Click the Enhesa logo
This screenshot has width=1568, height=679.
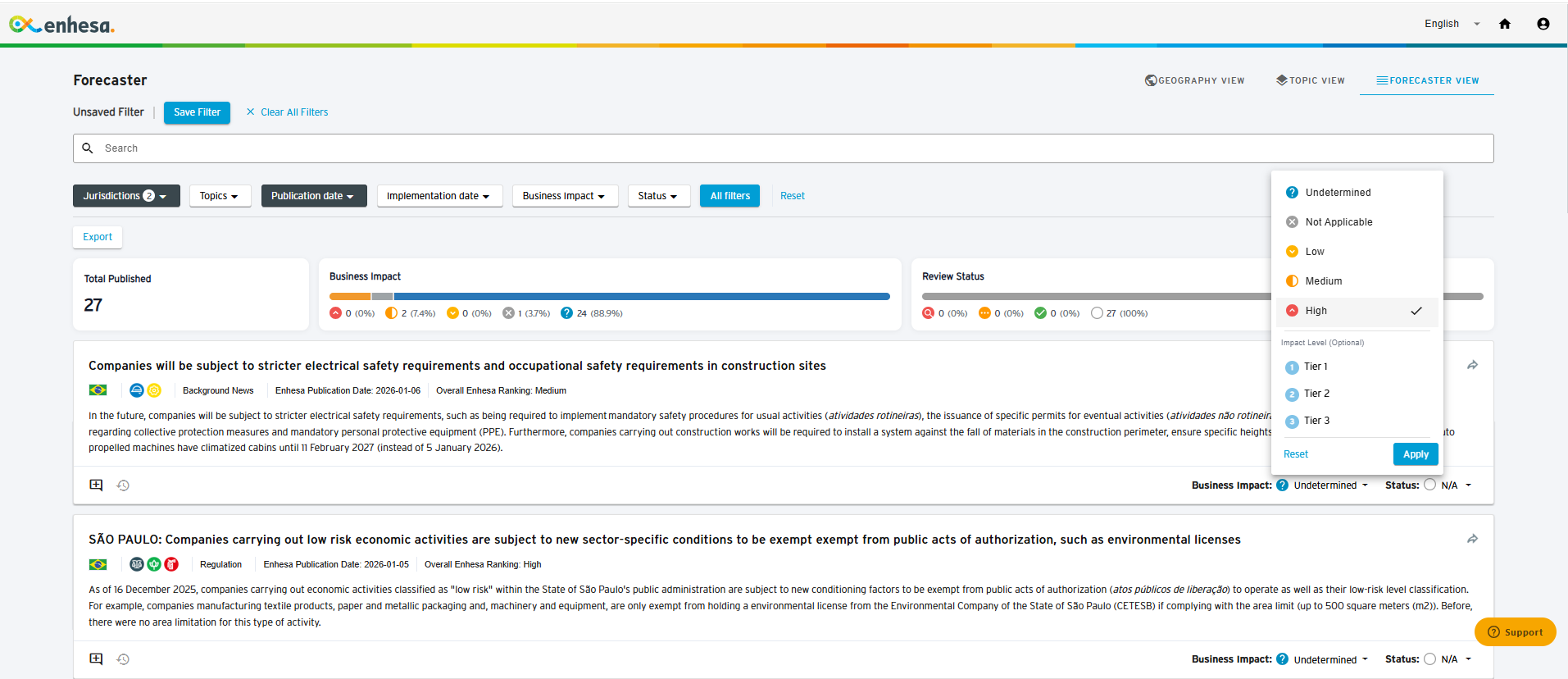61,25
